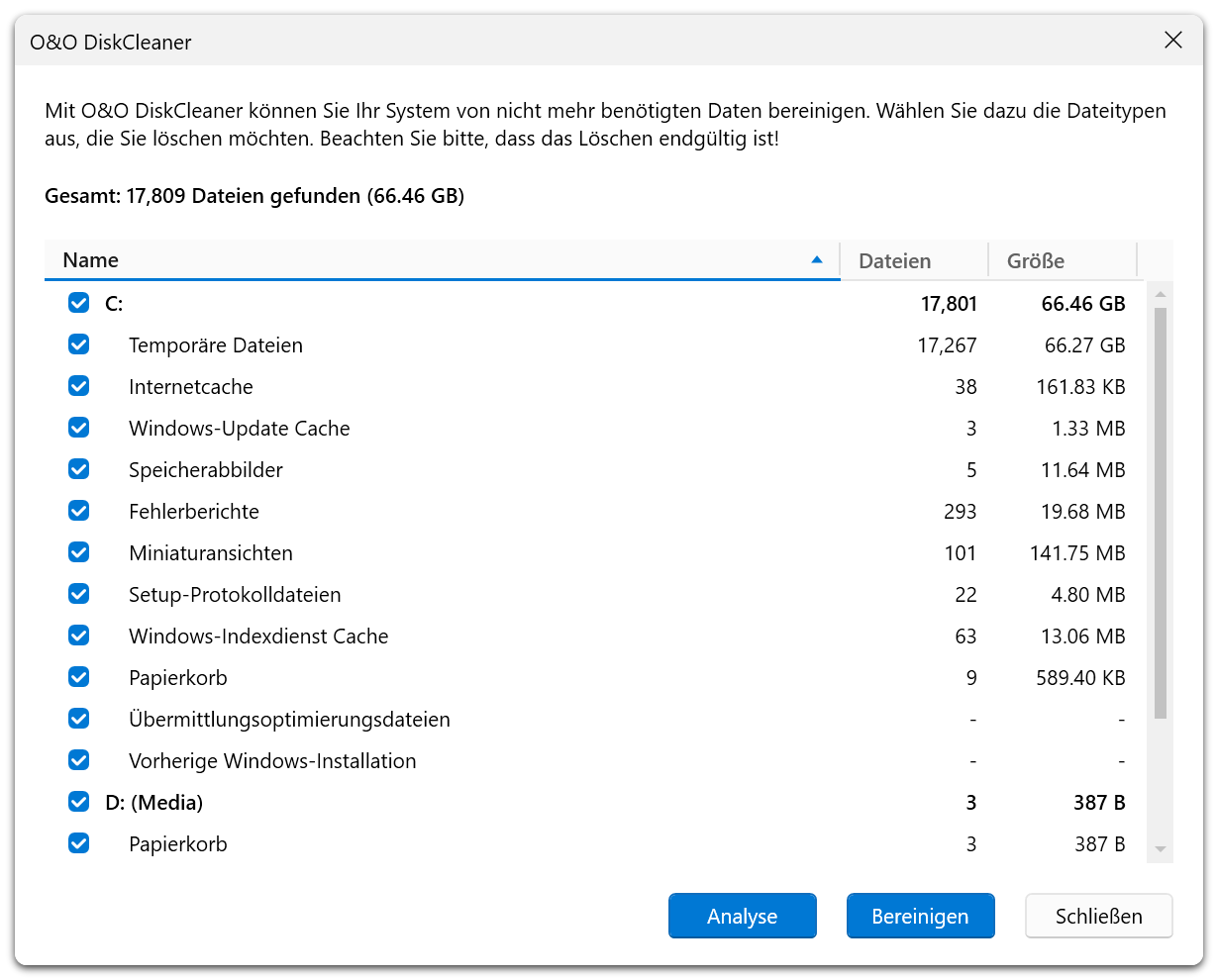Deselect the Fehlerberichte checkbox
Image resolution: width=1218 pixels, height=980 pixels.
point(78,511)
